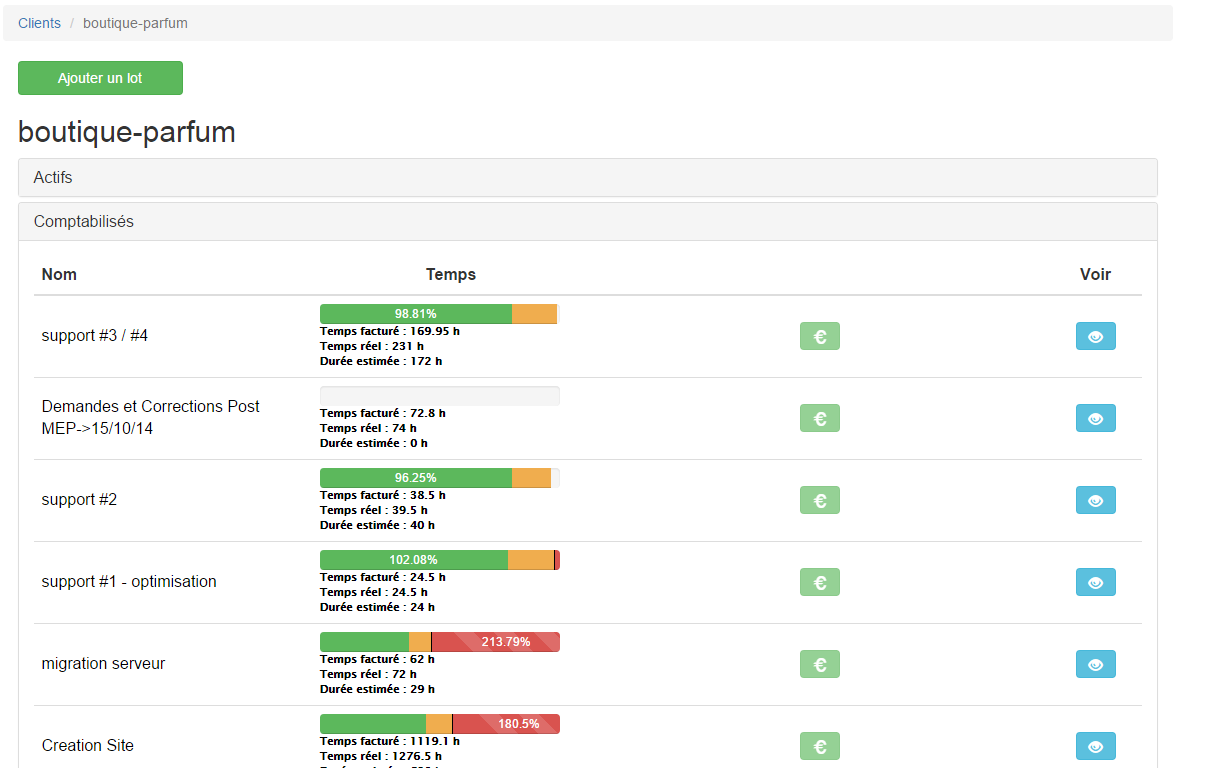Open support #2 details with eye button
The image size is (1208, 768).
click(1095, 501)
